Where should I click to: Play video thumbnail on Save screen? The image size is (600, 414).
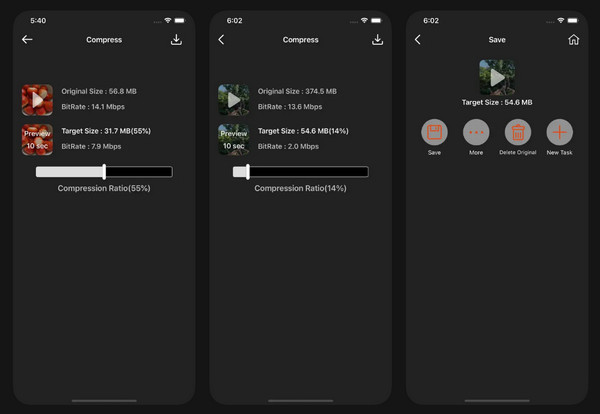click(x=497, y=77)
